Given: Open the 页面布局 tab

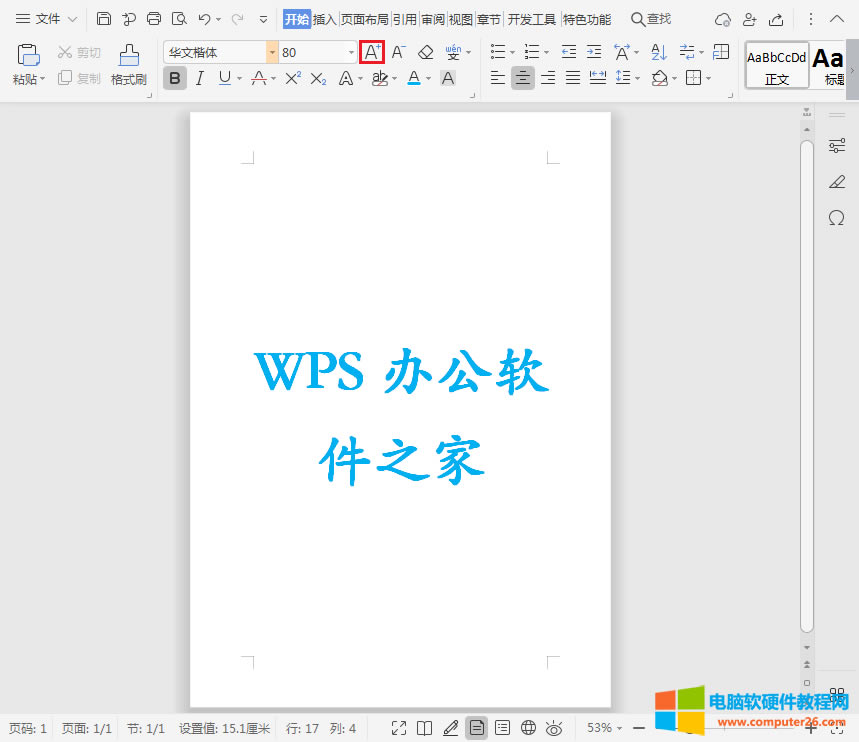Looking at the screenshot, I should [364, 19].
